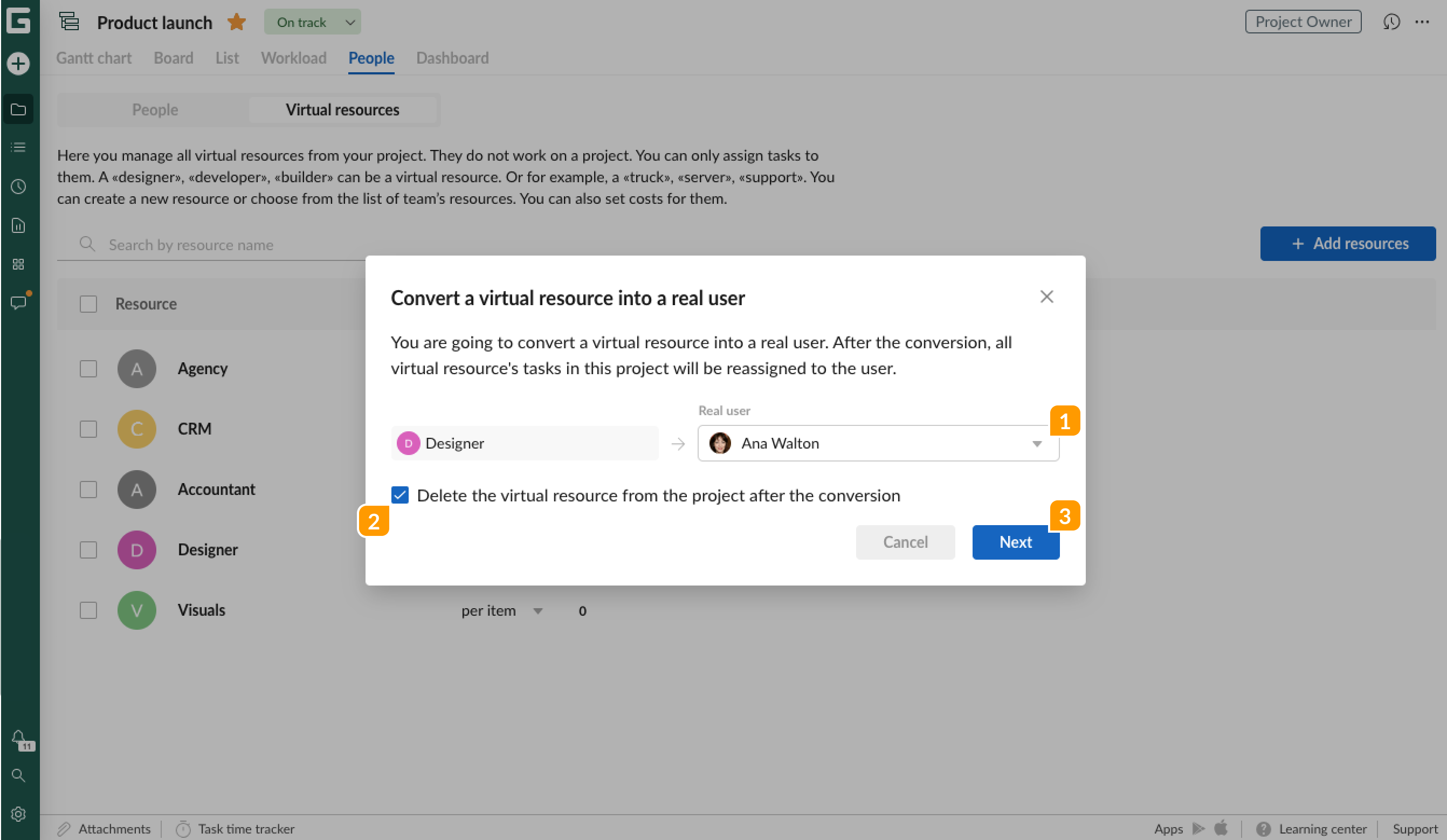Image resolution: width=1447 pixels, height=840 pixels.
Task: Tick the Resource header select-all checkbox
Action: tap(88, 303)
